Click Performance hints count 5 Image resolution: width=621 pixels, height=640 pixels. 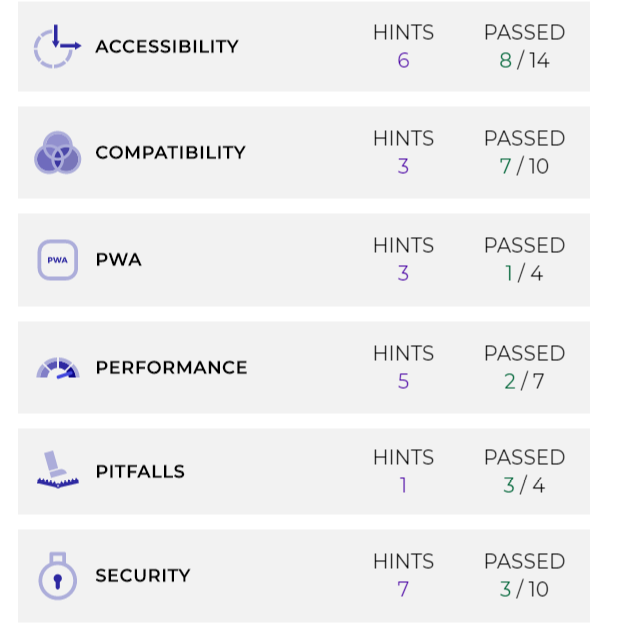coord(403,381)
